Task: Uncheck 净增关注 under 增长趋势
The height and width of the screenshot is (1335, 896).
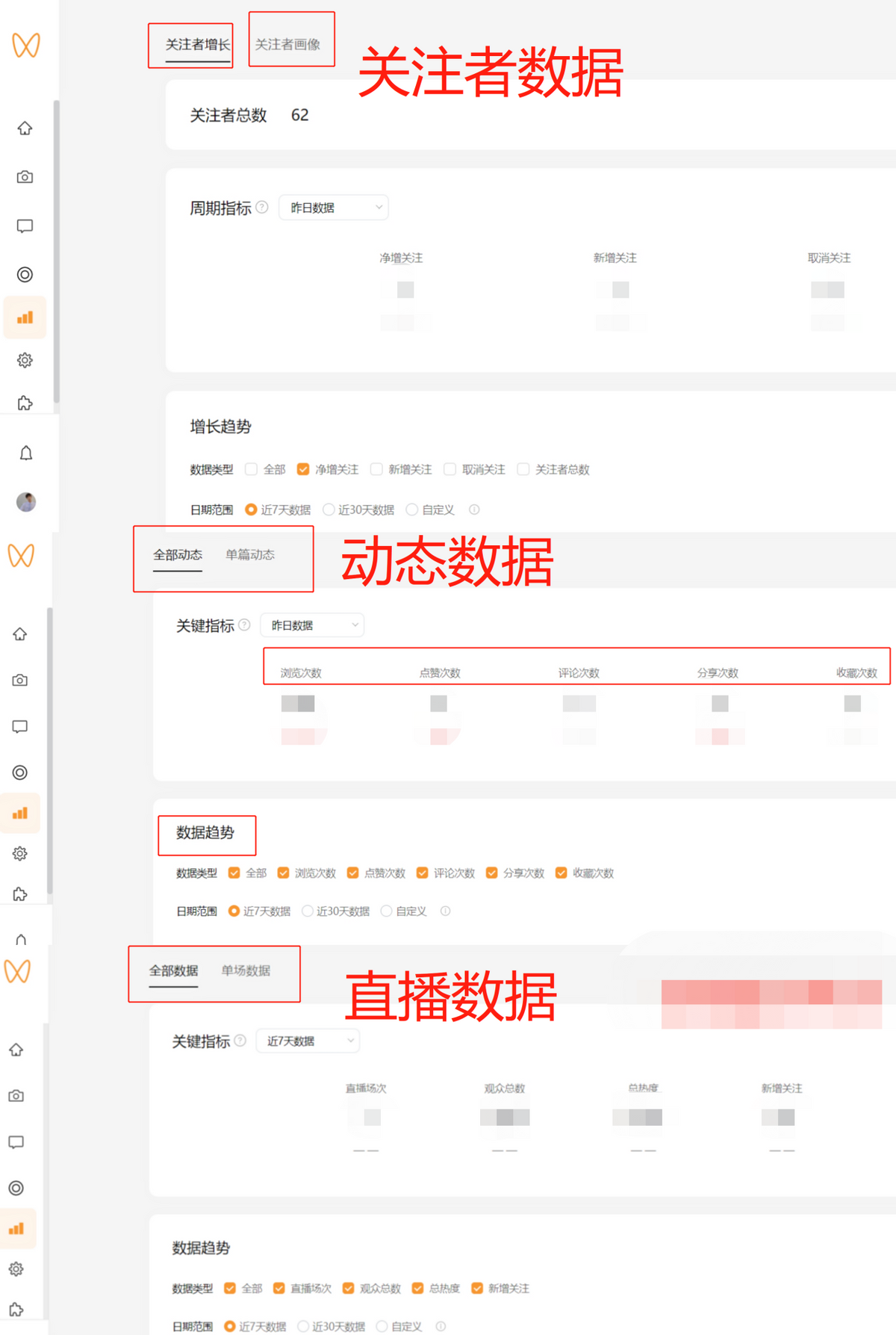Action: click(x=303, y=469)
